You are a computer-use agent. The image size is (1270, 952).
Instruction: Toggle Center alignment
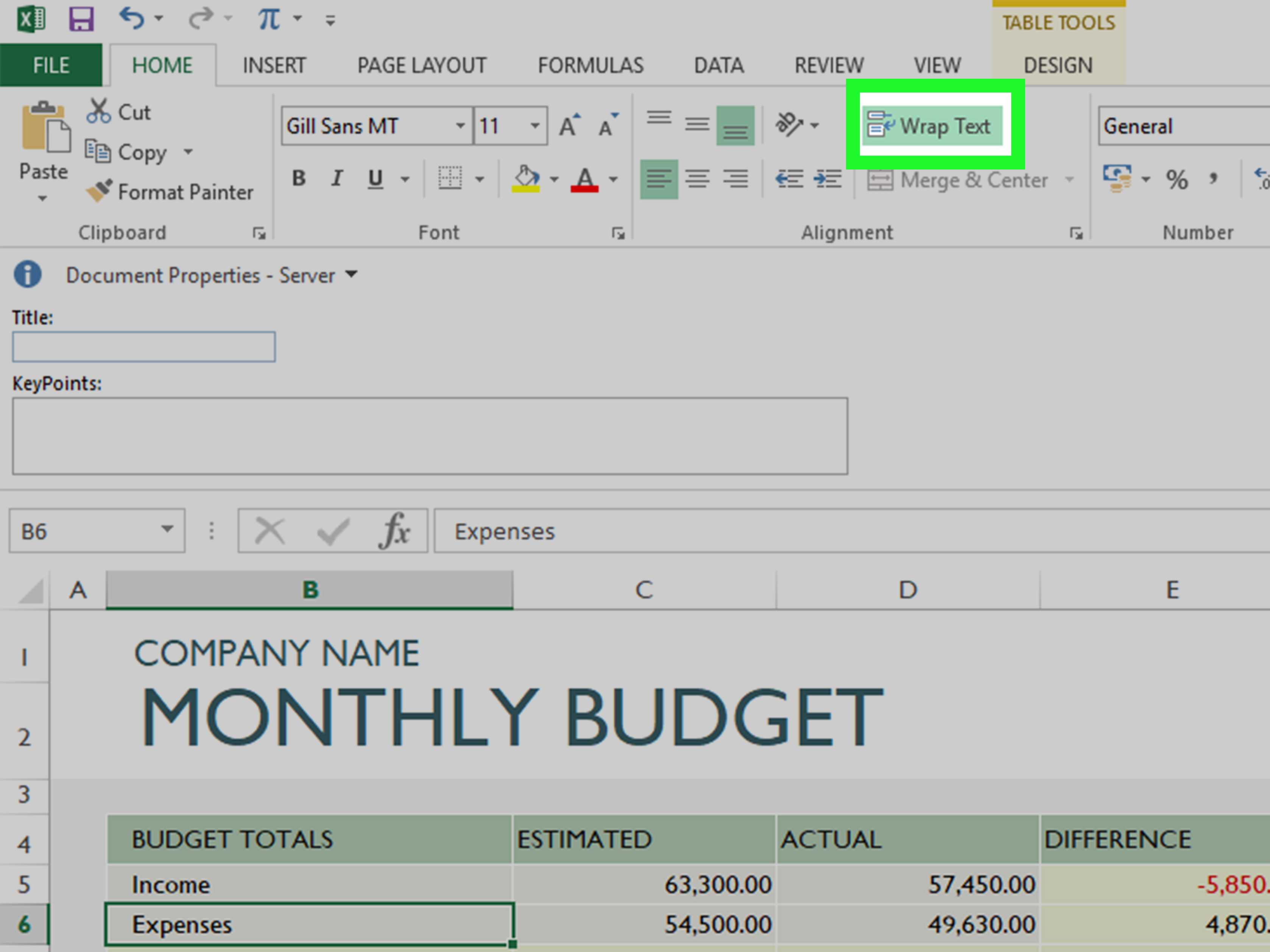click(x=697, y=179)
